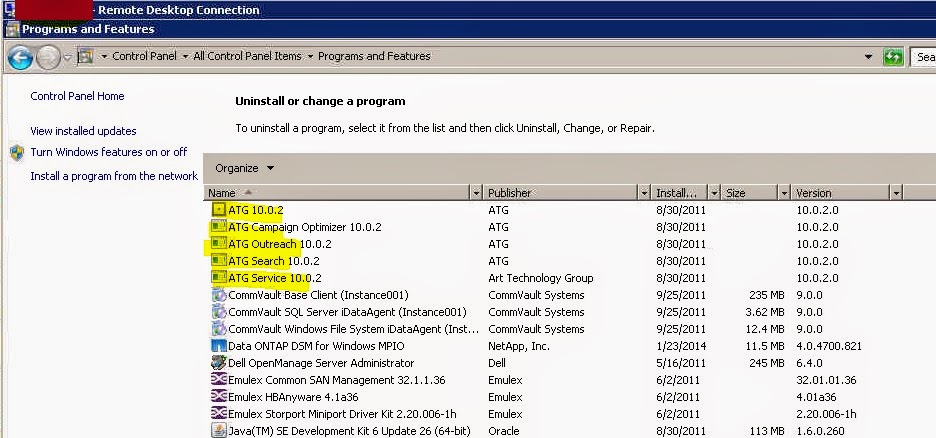The height and width of the screenshot is (438, 936).
Task: Select ATG Campaign Optimizer 10.0.2 row name
Action: (x=304, y=227)
